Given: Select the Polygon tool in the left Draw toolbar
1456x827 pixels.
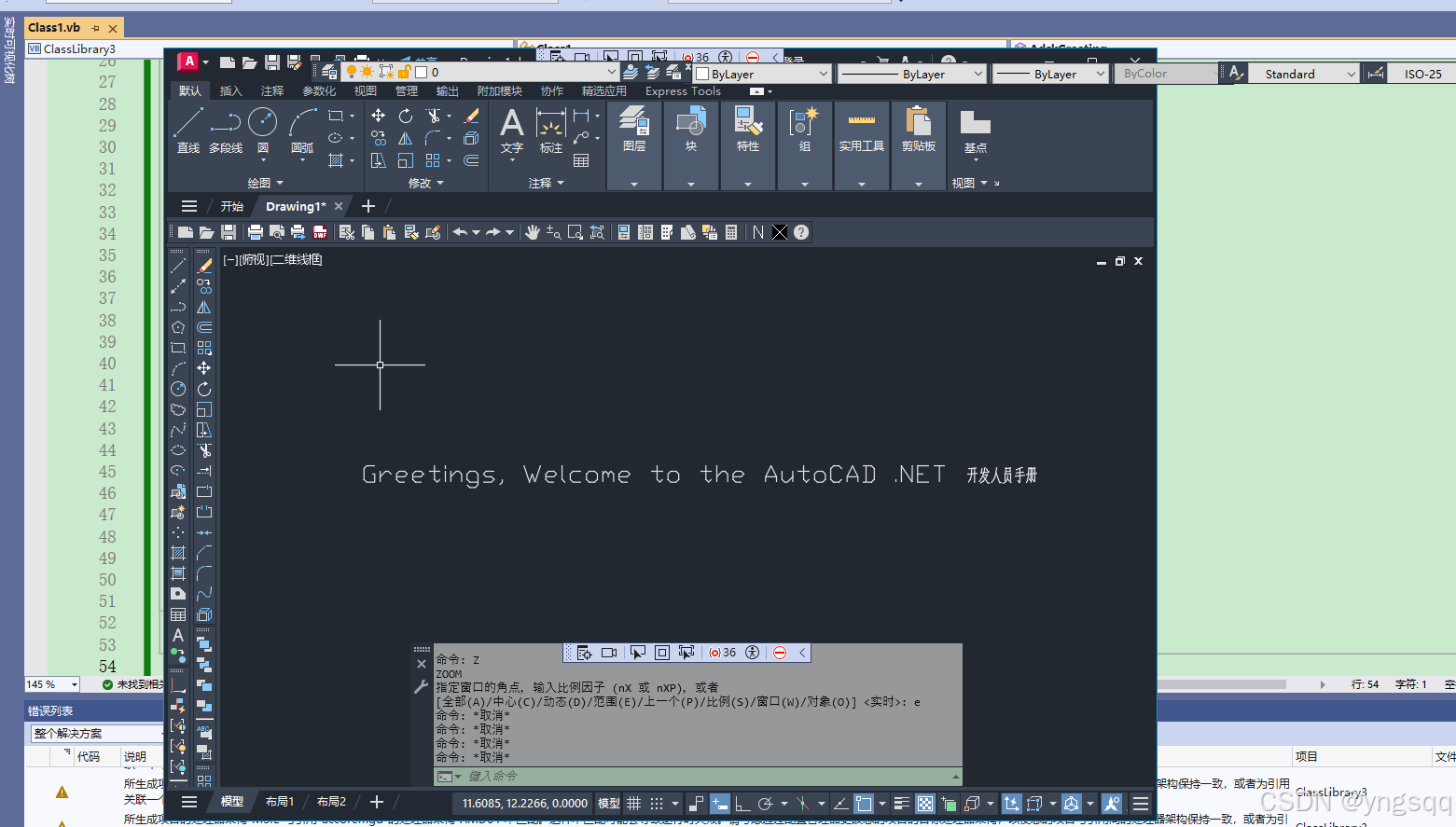Looking at the screenshot, I should 178,327.
